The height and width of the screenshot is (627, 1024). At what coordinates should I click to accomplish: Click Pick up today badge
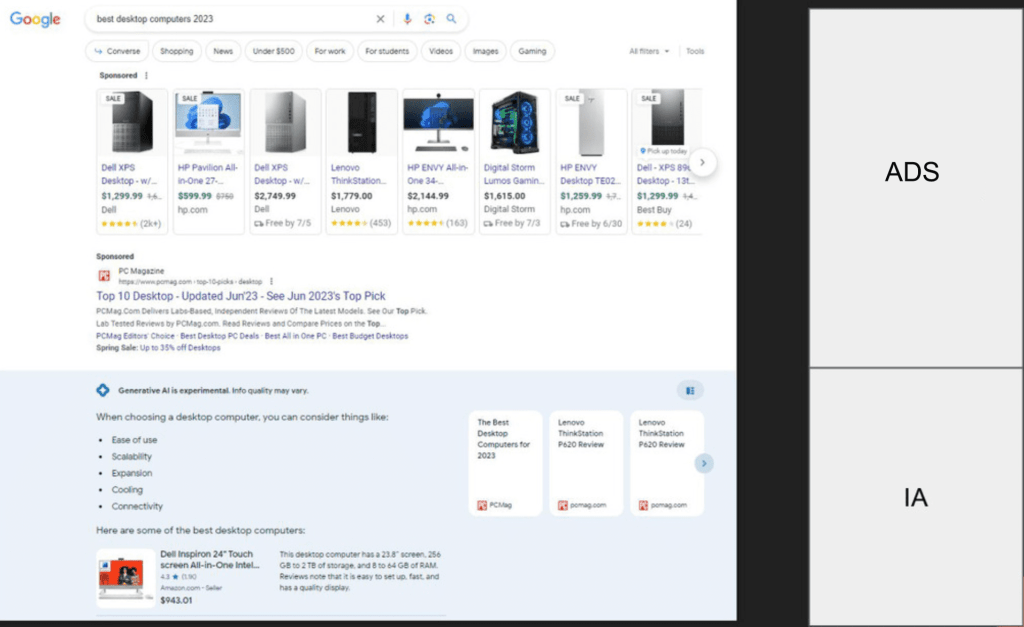[664, 151]
